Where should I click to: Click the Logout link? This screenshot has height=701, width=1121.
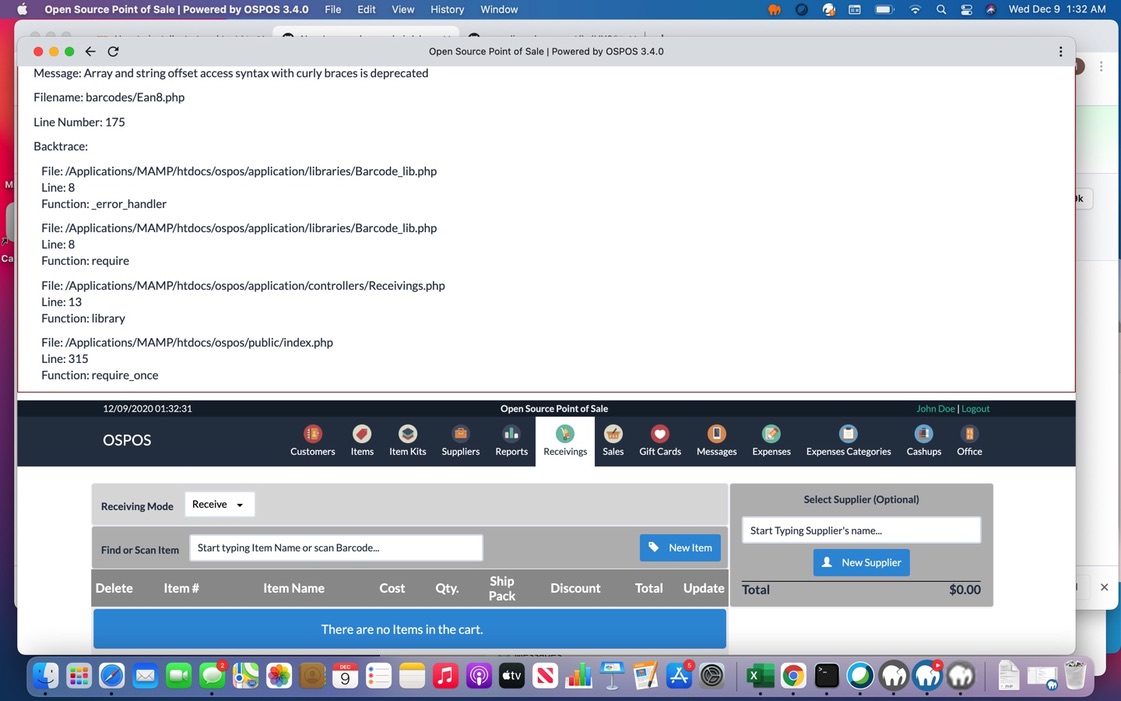(x=975, y=409)
